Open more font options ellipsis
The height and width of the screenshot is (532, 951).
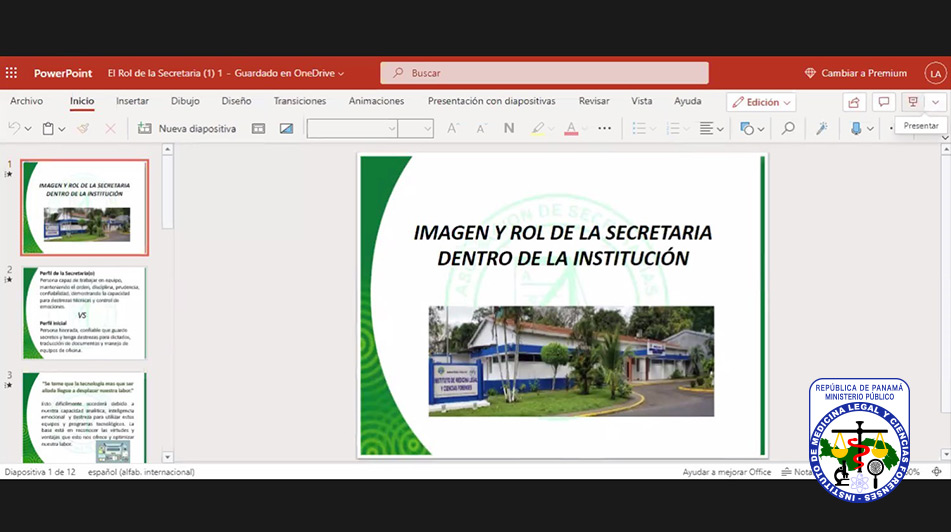point(604,128)
